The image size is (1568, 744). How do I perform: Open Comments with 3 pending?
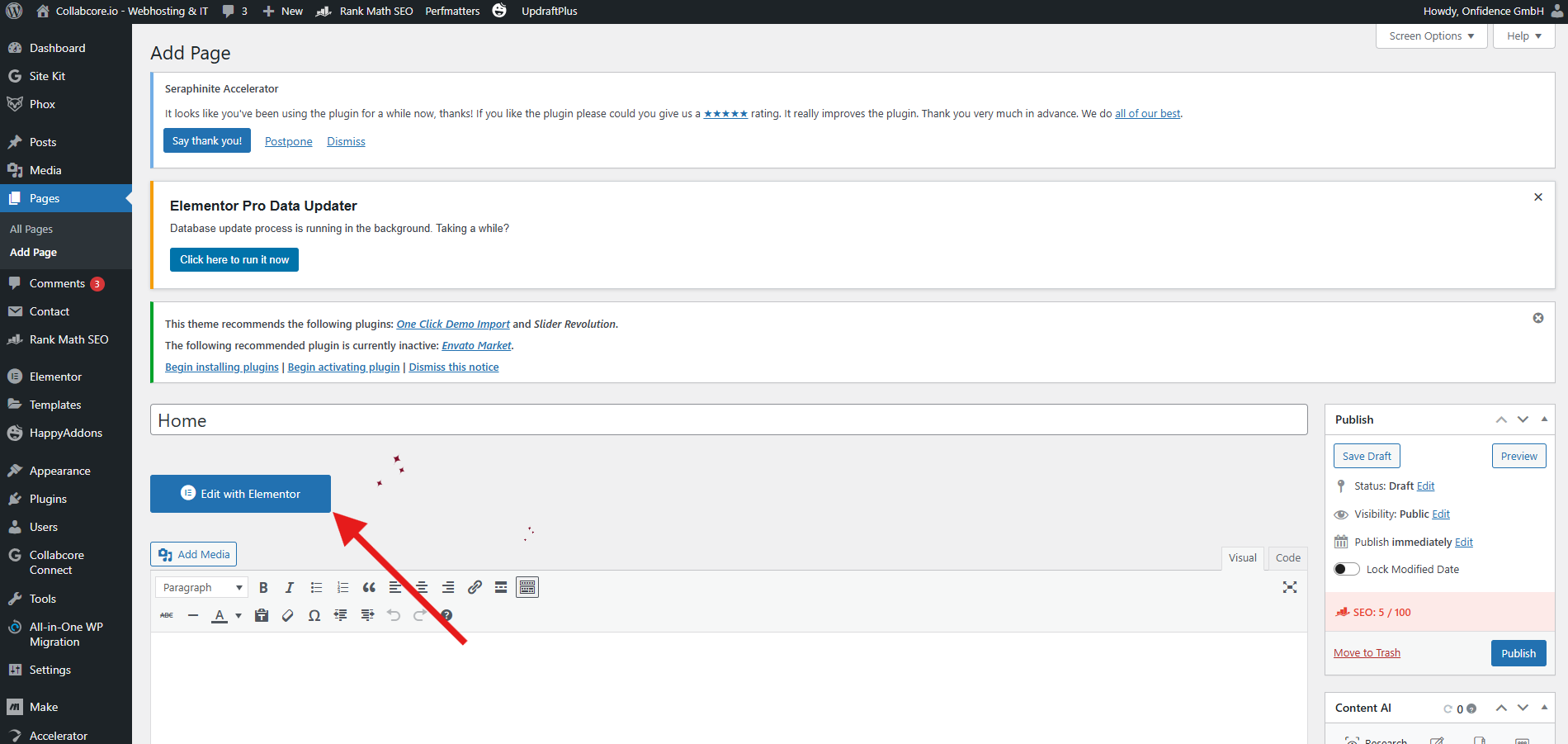click(66, 283)
